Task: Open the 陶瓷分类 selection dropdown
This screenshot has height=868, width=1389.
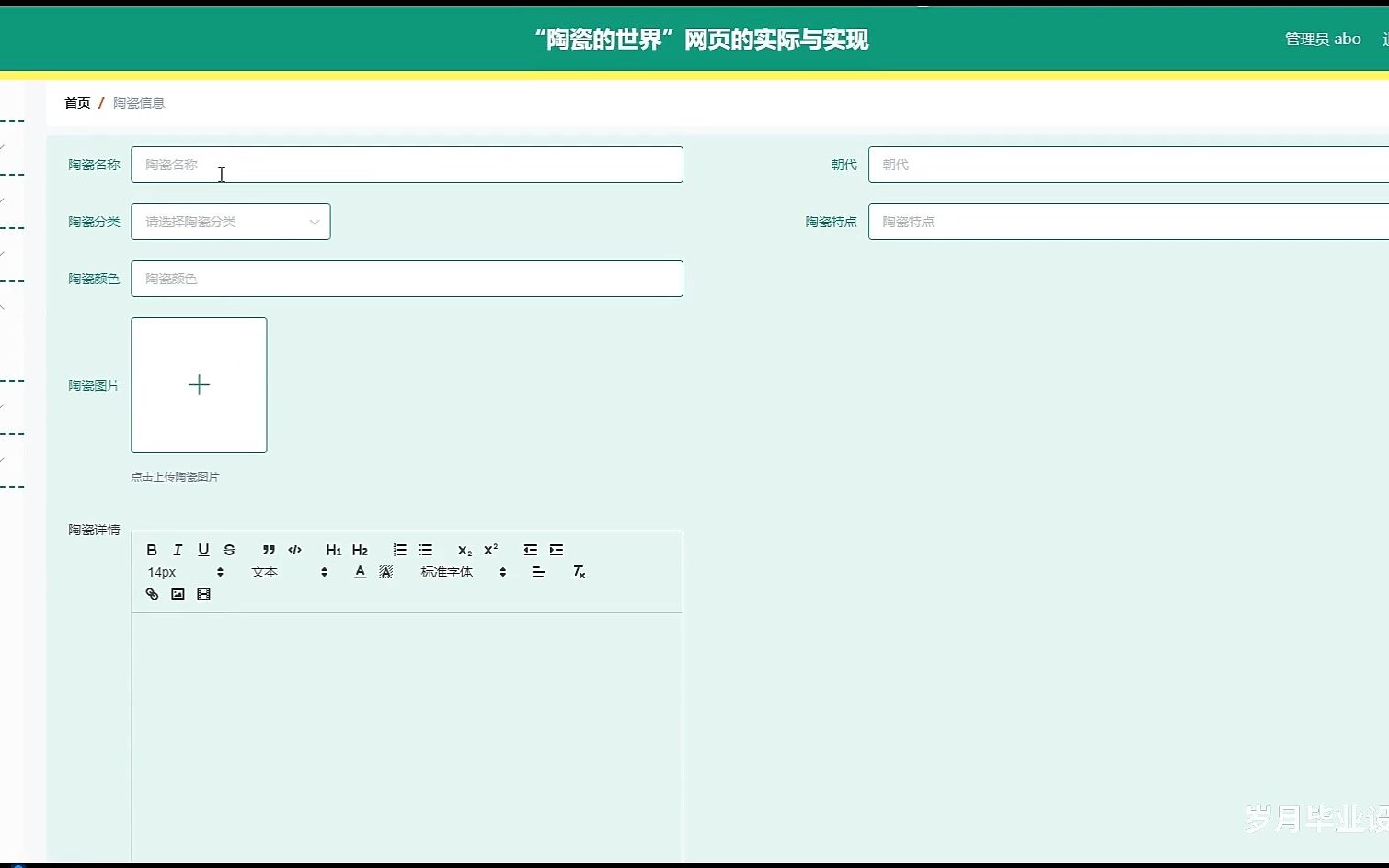Action: [x=230, y=222]
